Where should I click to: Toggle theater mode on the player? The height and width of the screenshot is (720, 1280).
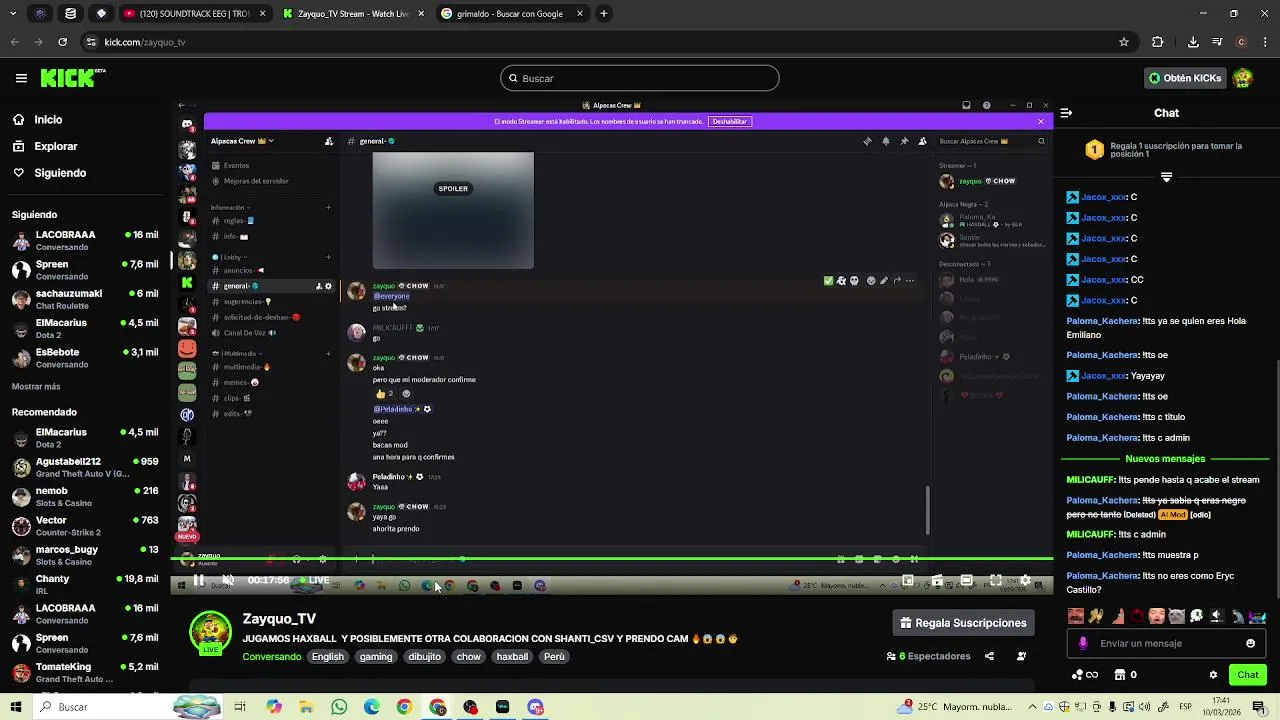tap(967, 580)
